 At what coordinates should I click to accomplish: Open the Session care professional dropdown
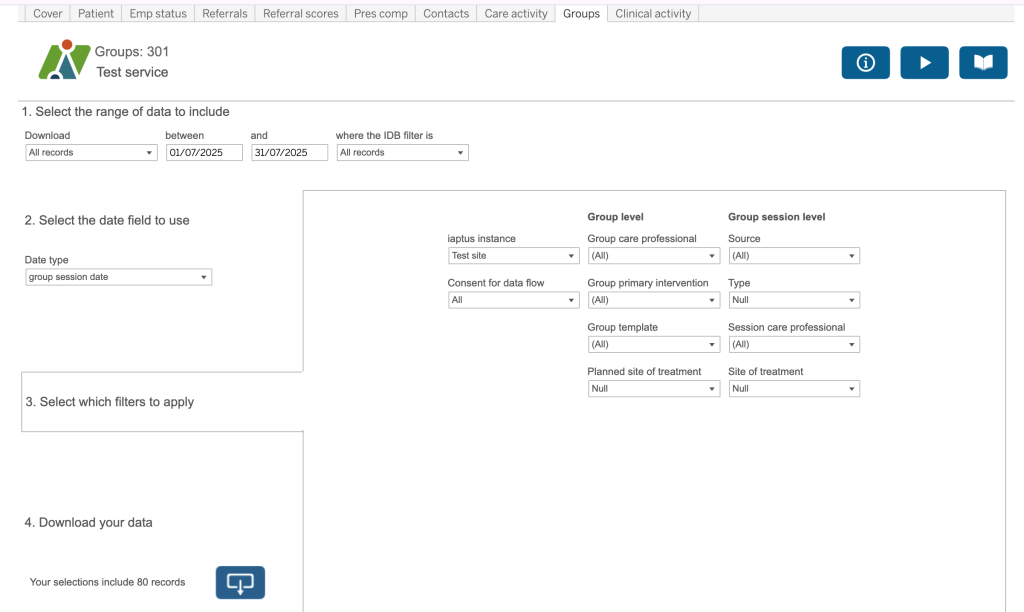tap(793, 344)
